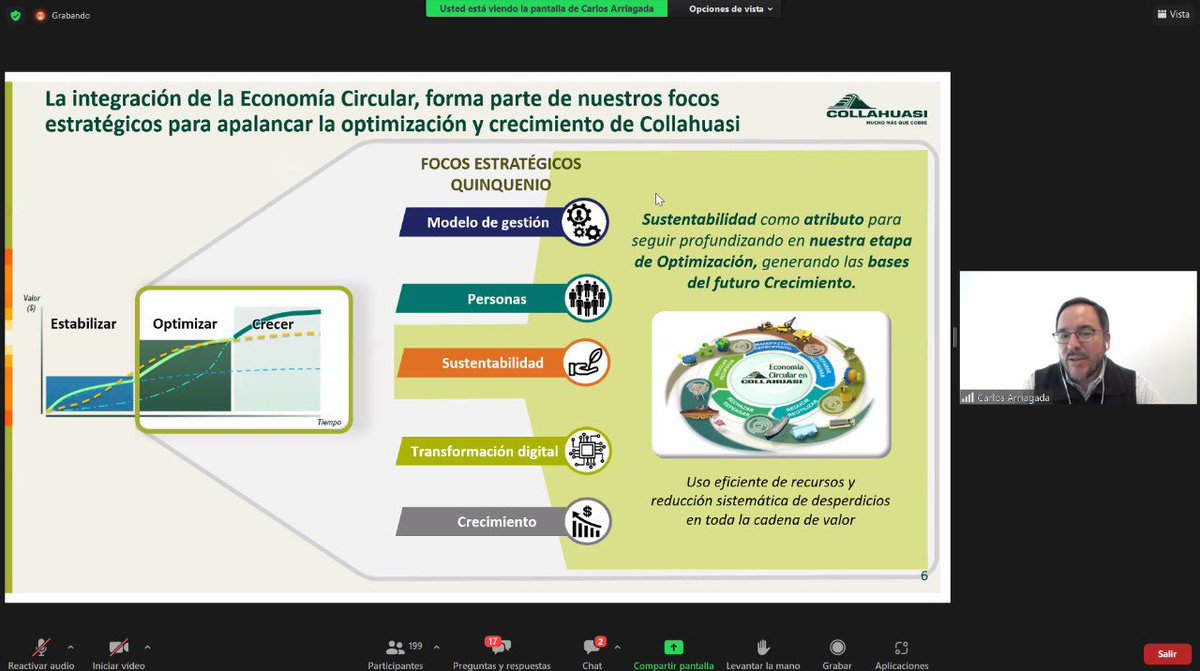Expand video options arrow next to Iniciar video
The image size is (1200, 671).
pyautogui.click(x=147, y=647)
